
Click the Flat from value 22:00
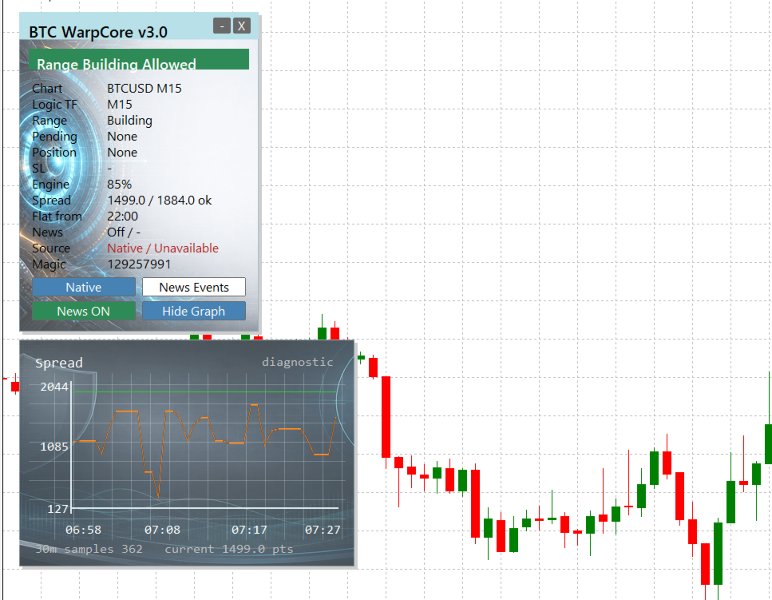click(123, 217)
